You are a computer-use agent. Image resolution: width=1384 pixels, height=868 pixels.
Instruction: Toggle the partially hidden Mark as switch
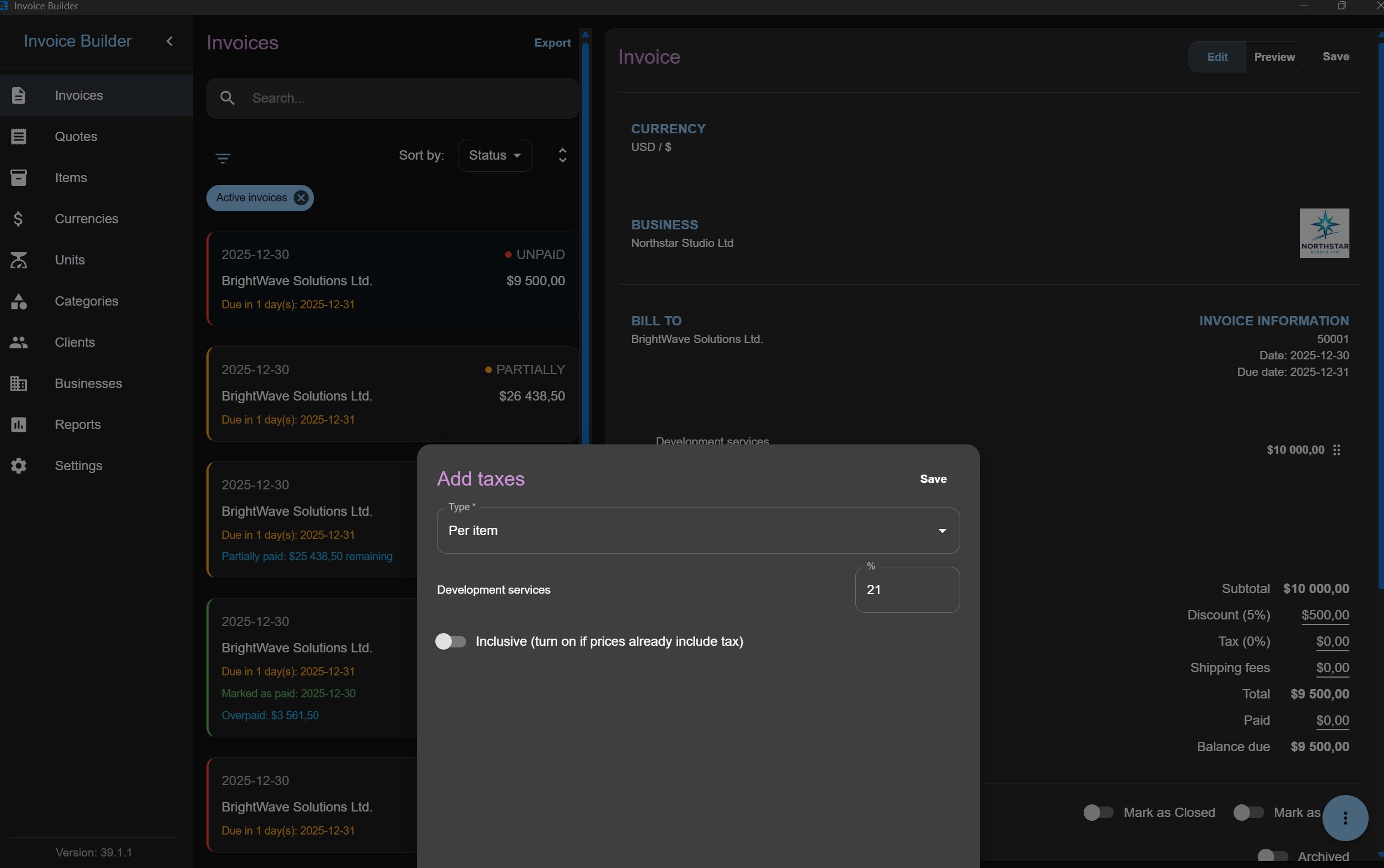pyautogui.click(x=1248, y=813)
